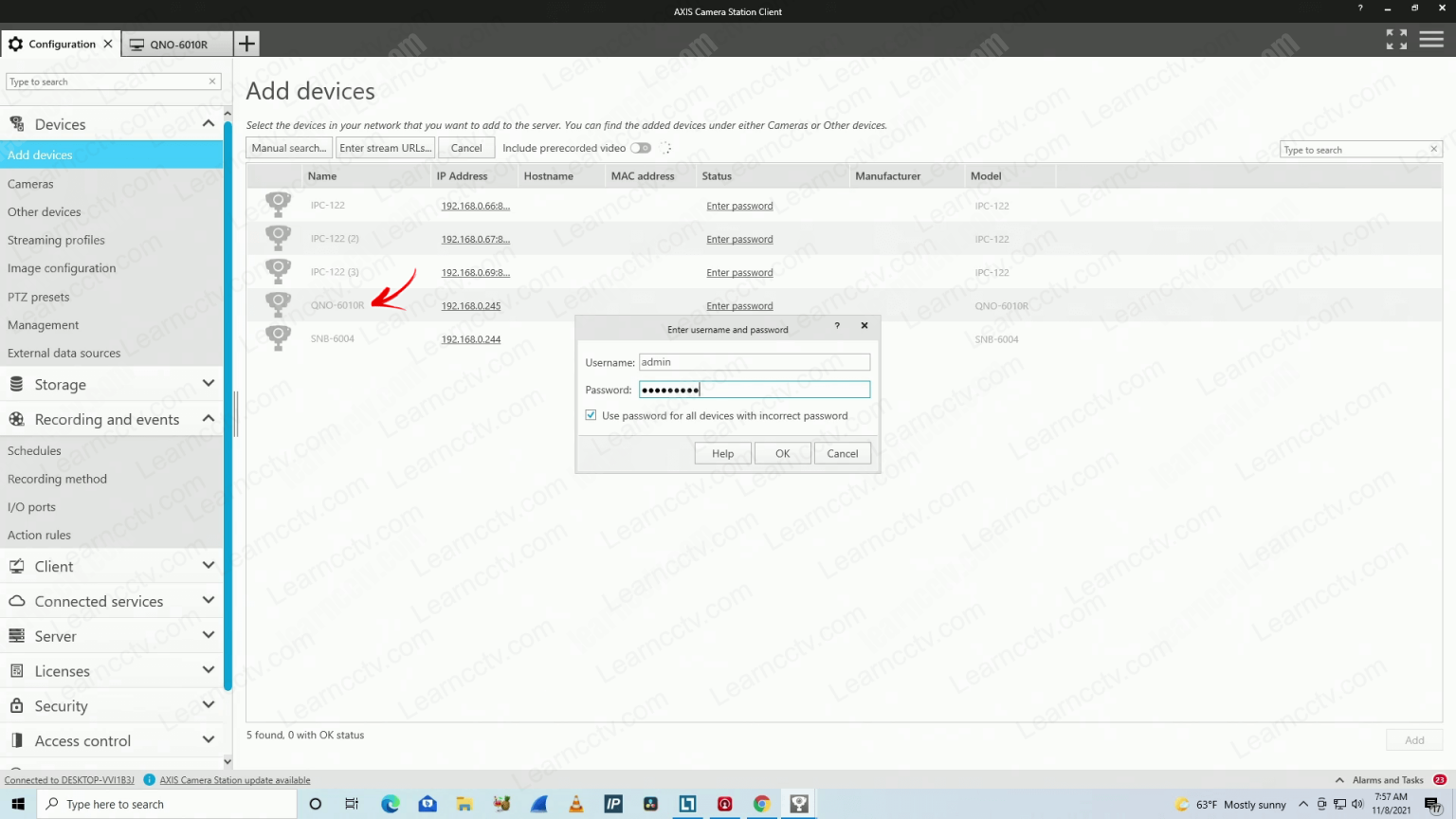Image resolution: width=1456 pixels, height=819 pixels.
Task: Select the Connected services cloud icon
Action: click(x=16, y=601)
